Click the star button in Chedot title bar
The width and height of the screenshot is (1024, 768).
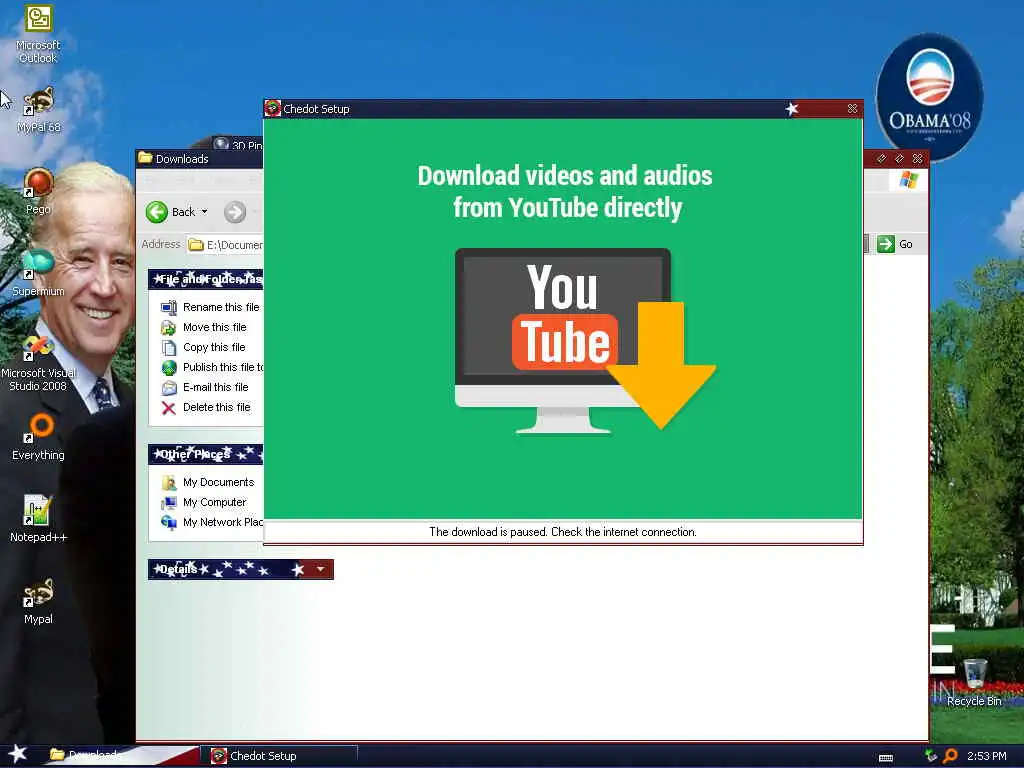coord(792,108)
